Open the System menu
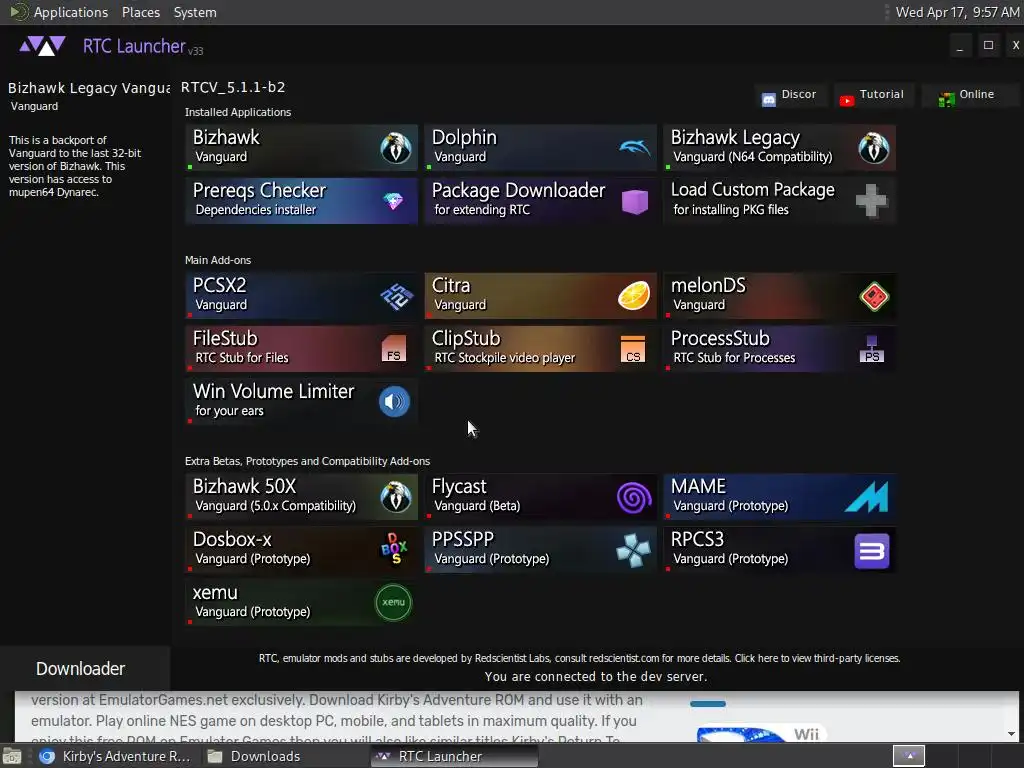1024x768 pixels. pyautogui.click(x=195, y=12)
